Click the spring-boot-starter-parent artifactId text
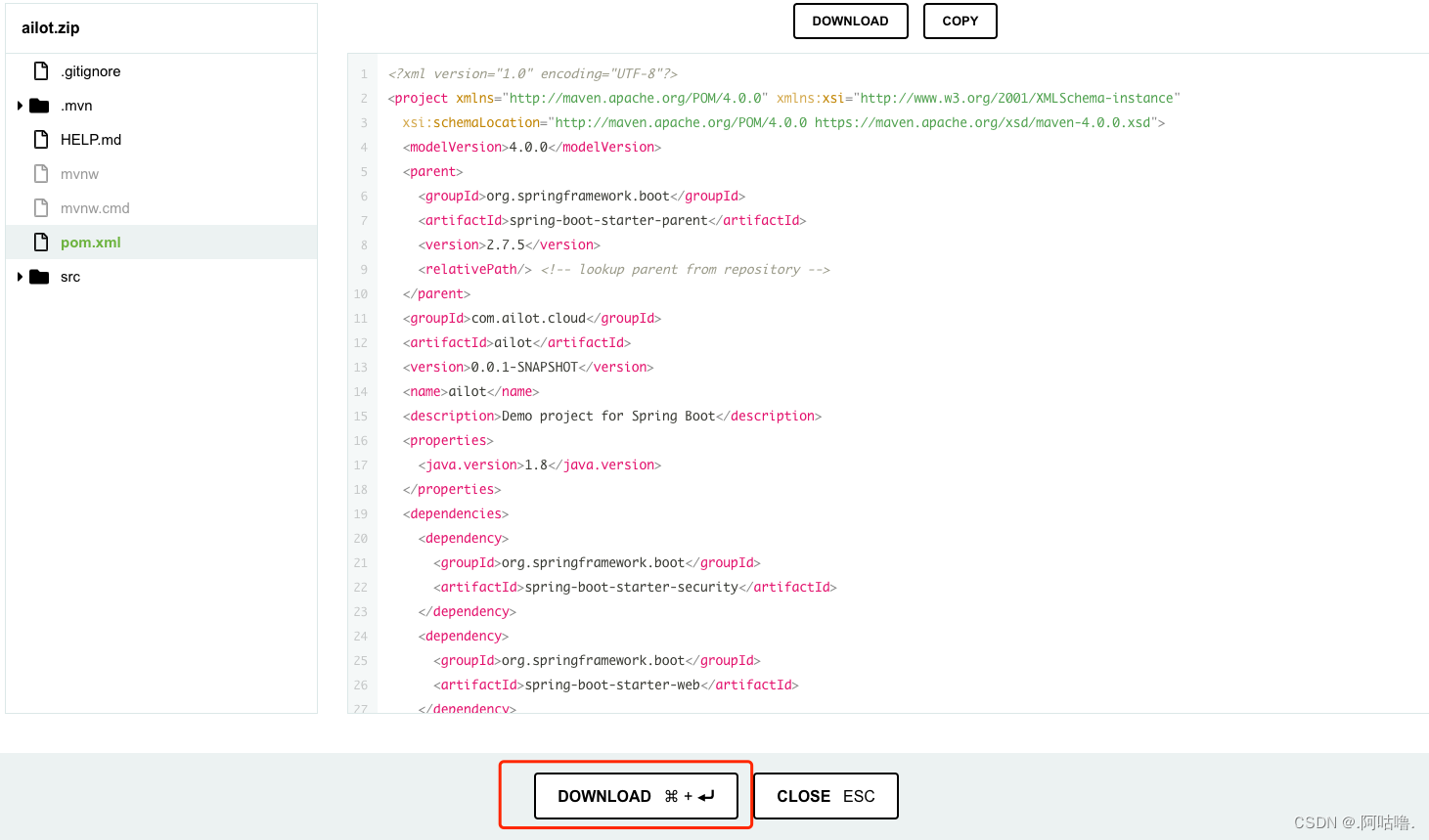Screen dimensions: 1429x840 (x=608, y=220)
